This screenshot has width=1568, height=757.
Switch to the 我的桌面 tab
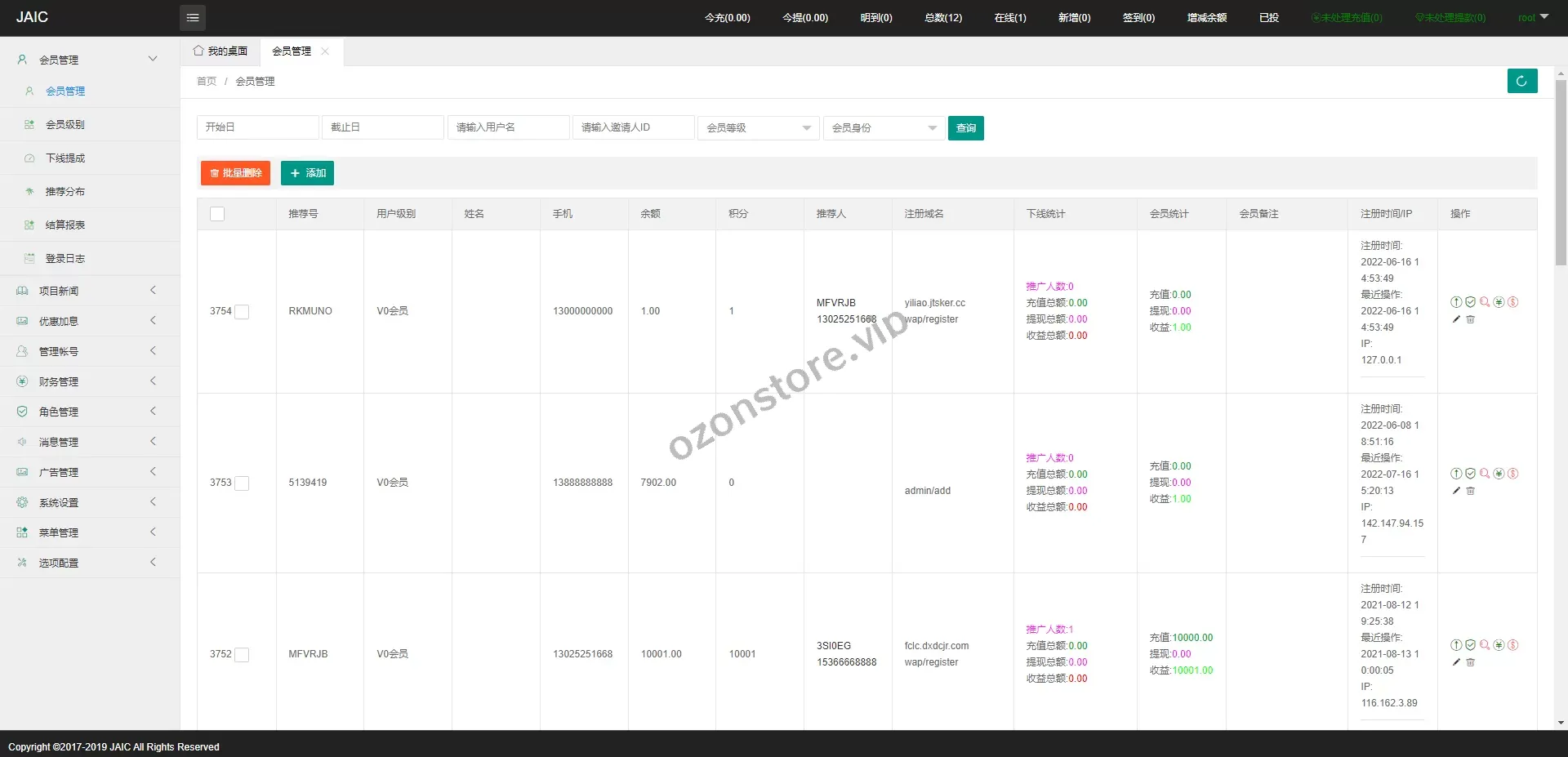(x=220, y=51)
